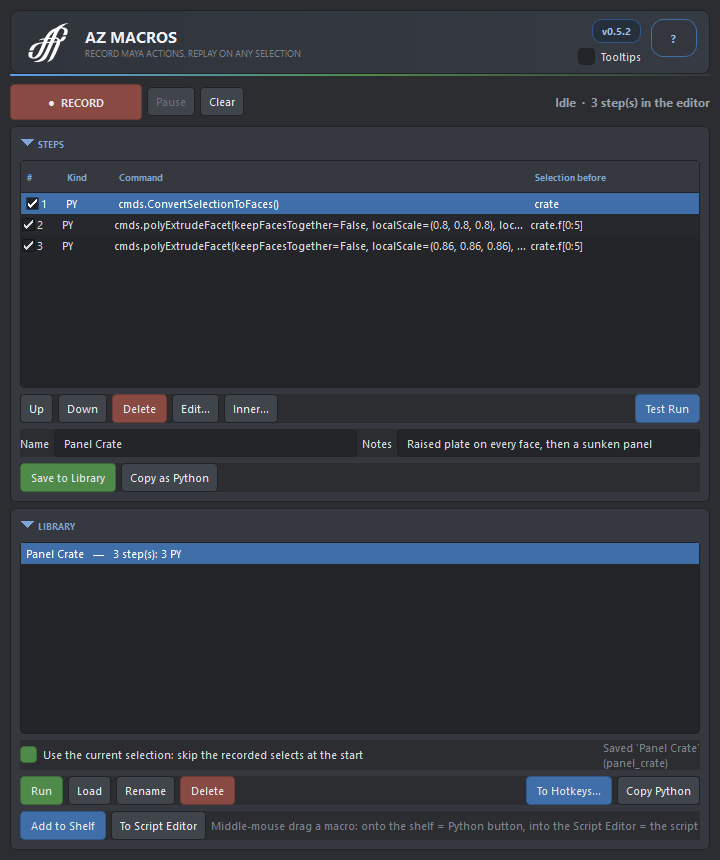Click the Kind column header

(77, 178)
